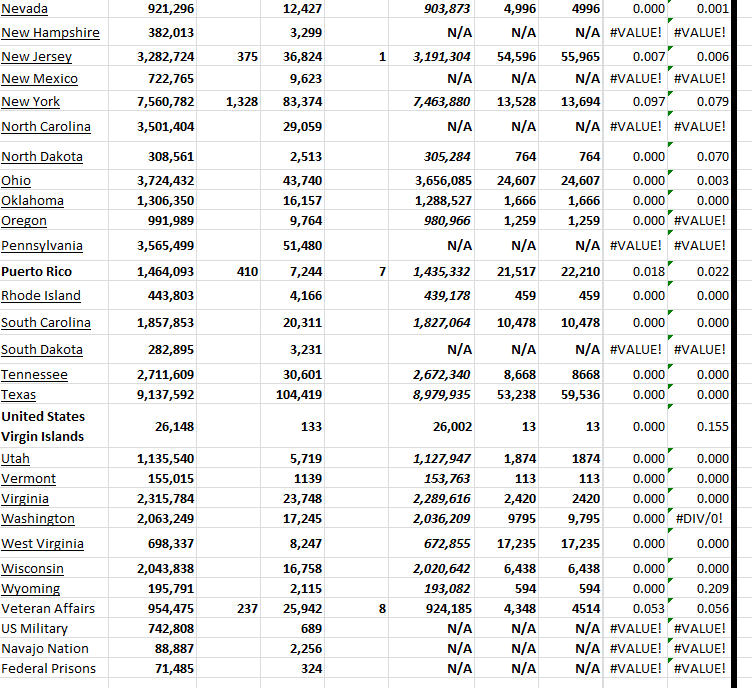Click the New Jersey hyperlink
Viewport: 752px width, 688px height.
coord(36,57)
